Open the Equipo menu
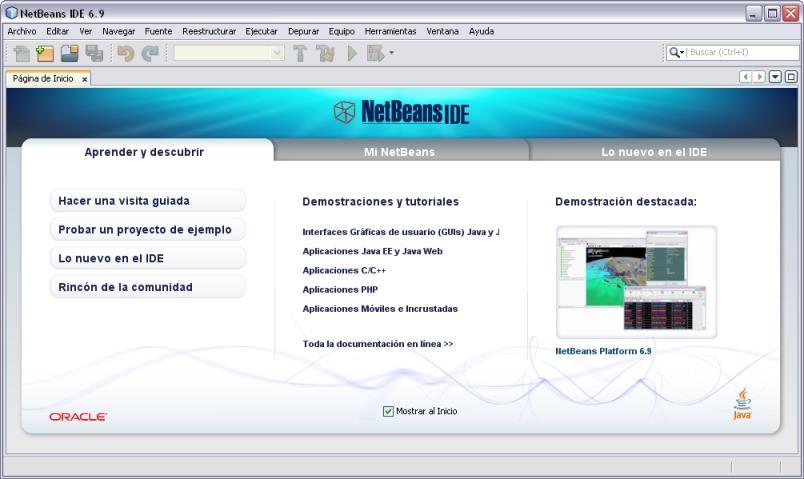Viewport: 804px width, 479px height. coord(341,31)
